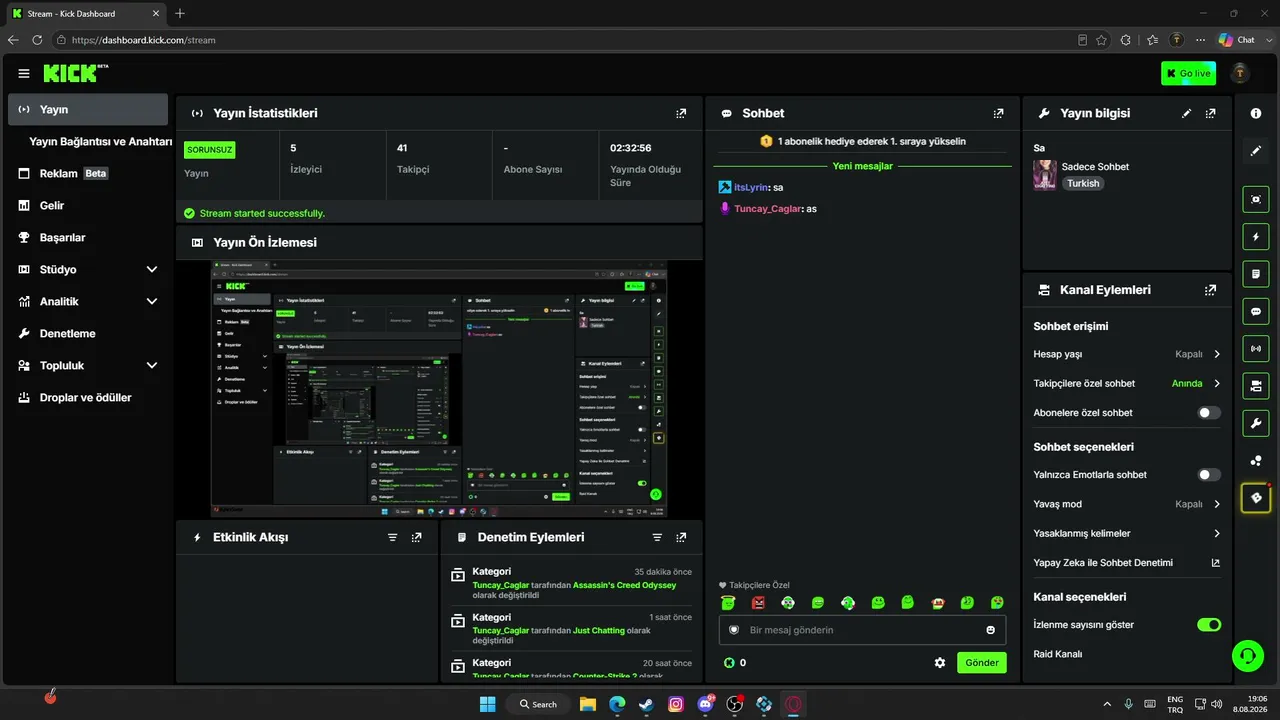Click itsLyrin username in chat
The height and width of the screenshot is (720, 1280).
(752, 187)
